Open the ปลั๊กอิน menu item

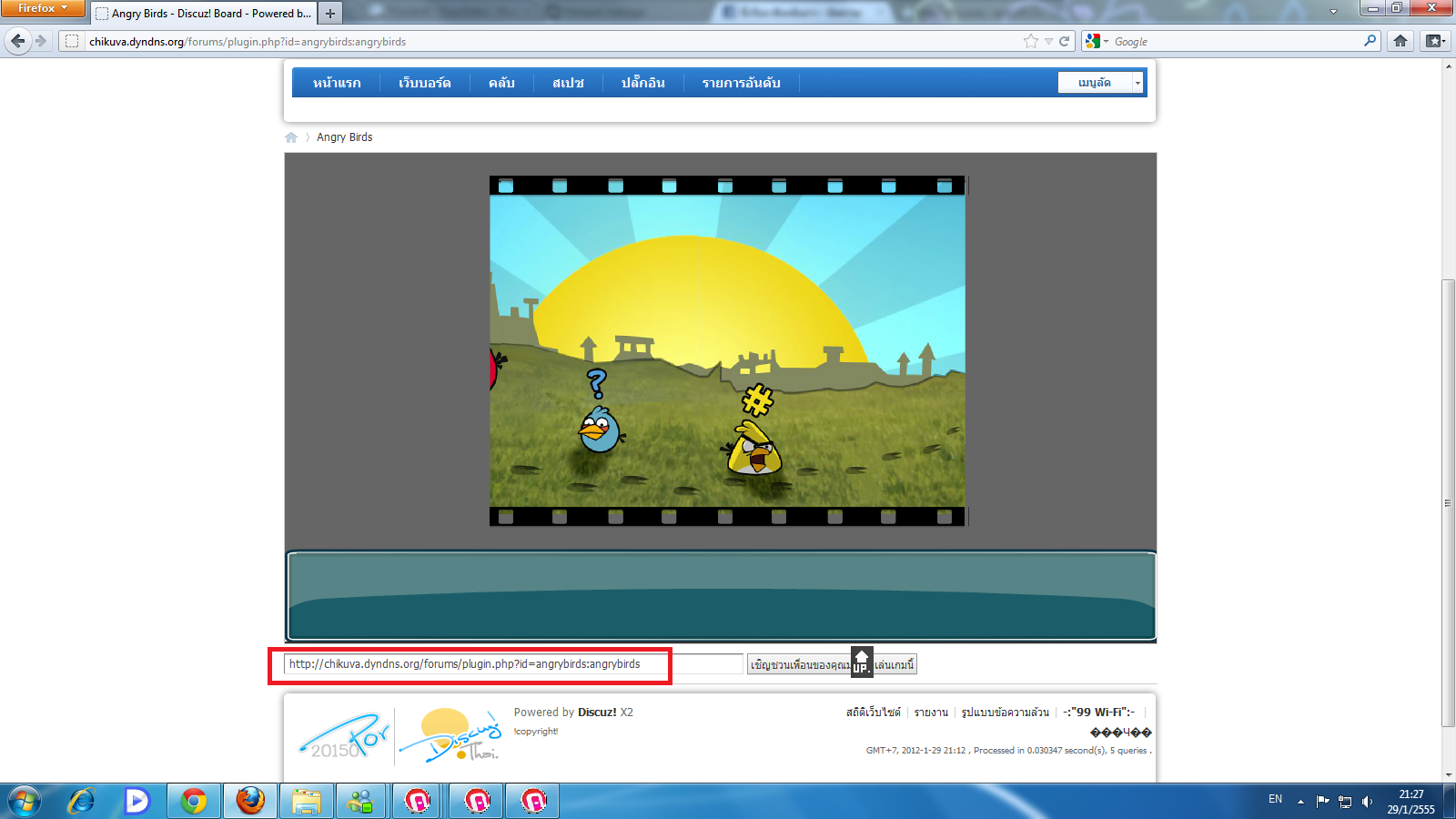pos(642,83)
